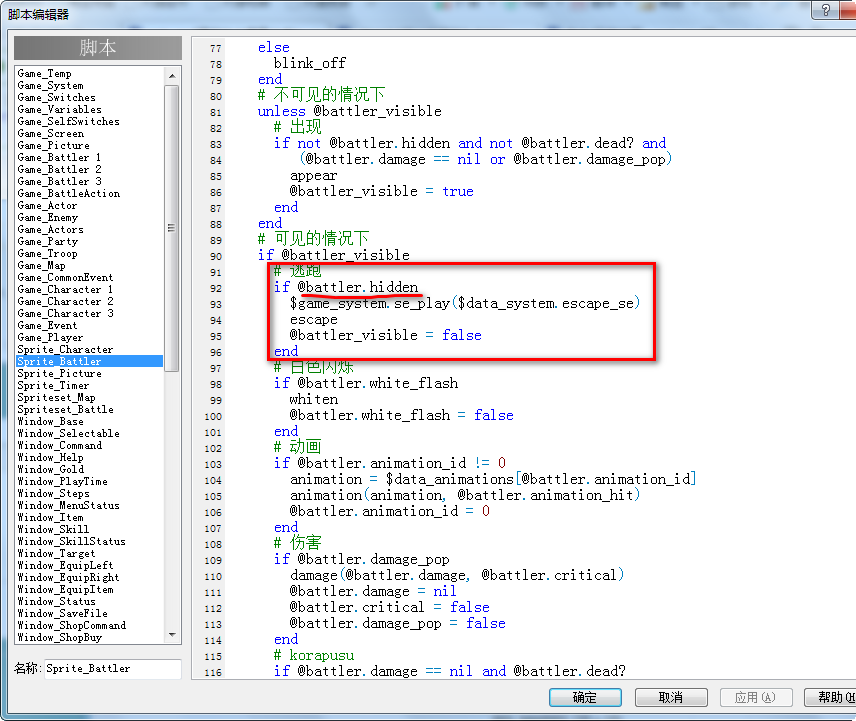Select the Window_MenuStatus script
This screenshot has height=721, width=856.
(x=68, y=505)
